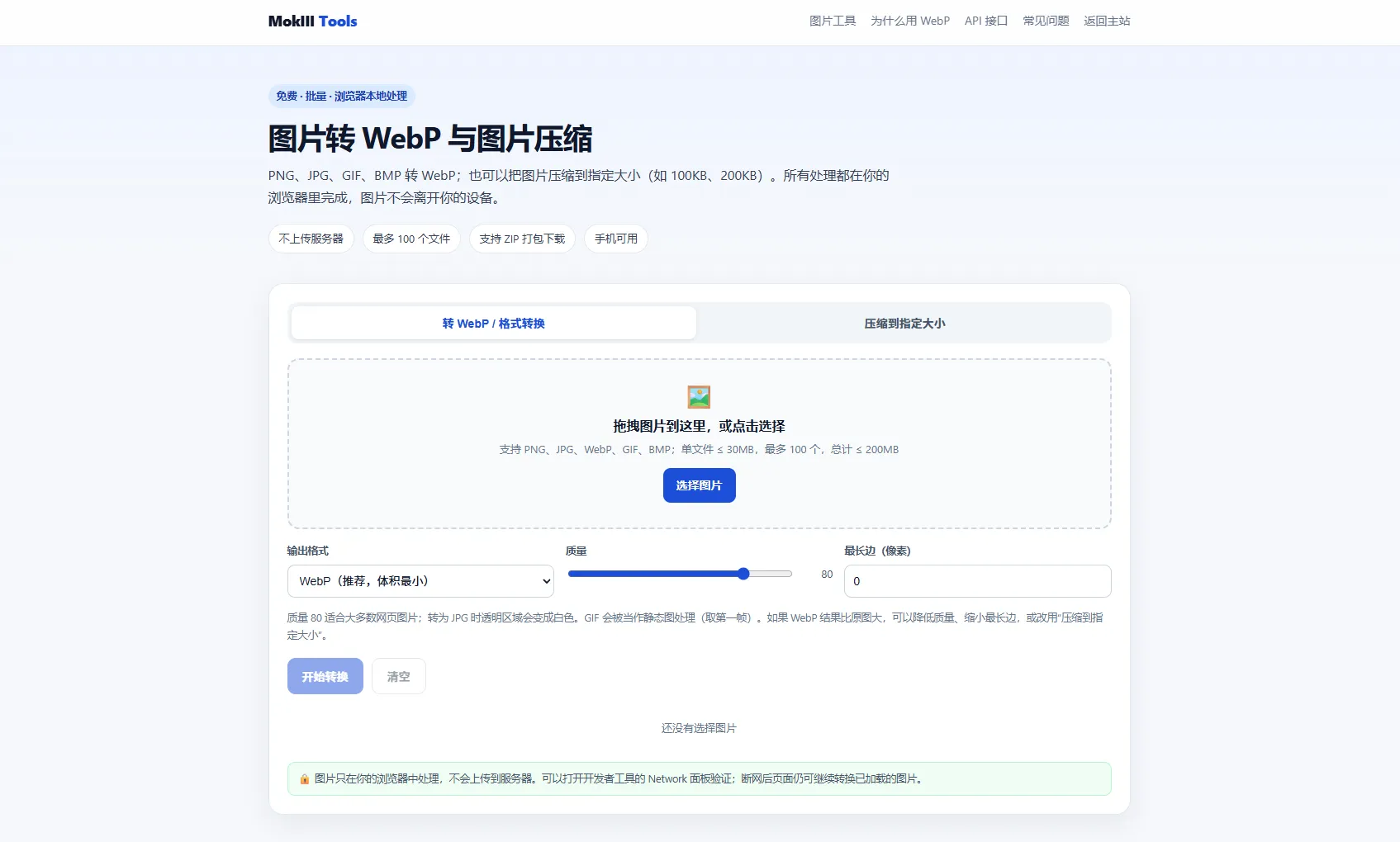Click the 不上传服务器 pill tag

pyautogui.click(x=311, y=239)
